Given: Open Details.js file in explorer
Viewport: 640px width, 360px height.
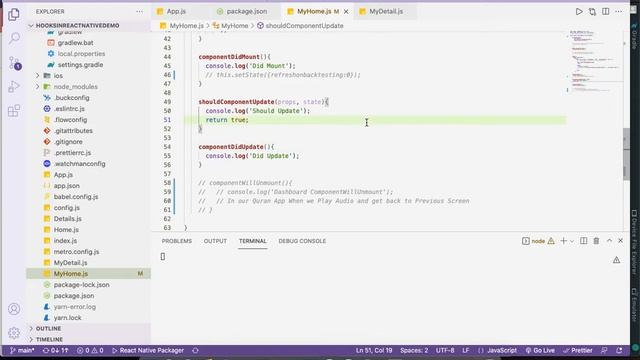Looking at the screenshot, I should (x=67, y=219).
